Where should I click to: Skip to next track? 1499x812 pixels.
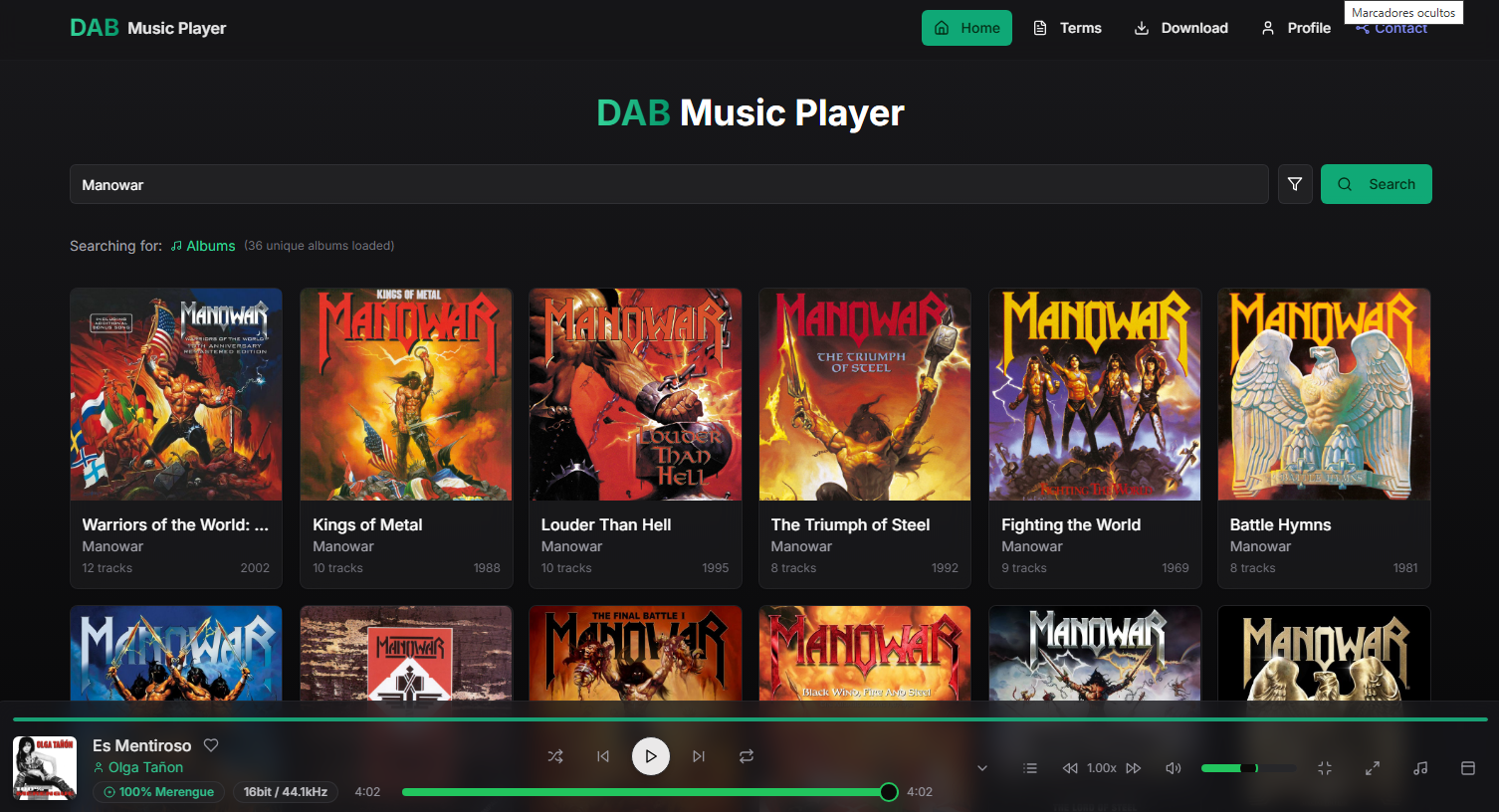(699, 756)
